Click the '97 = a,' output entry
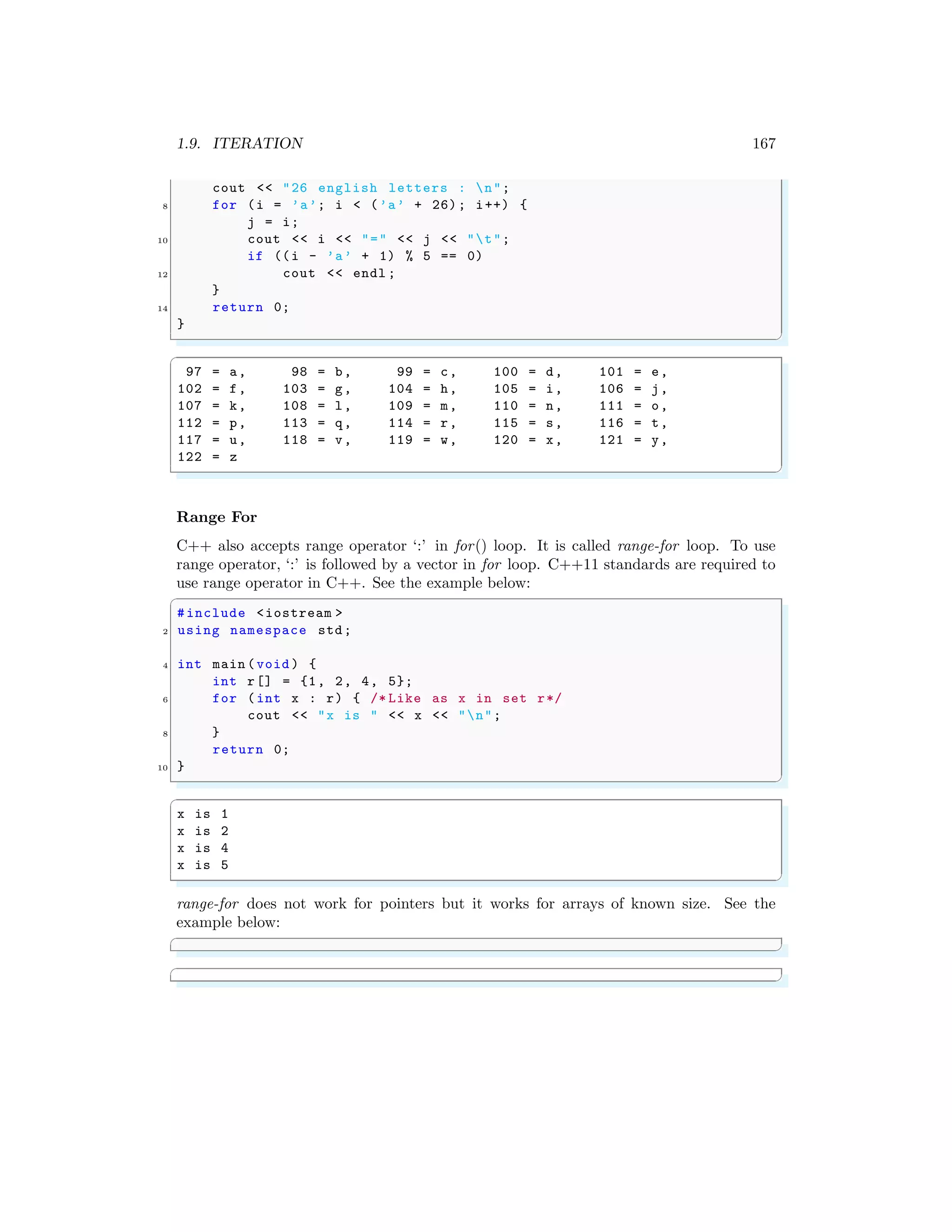Viewport: 952px width, 1232px height. point(215,372)
